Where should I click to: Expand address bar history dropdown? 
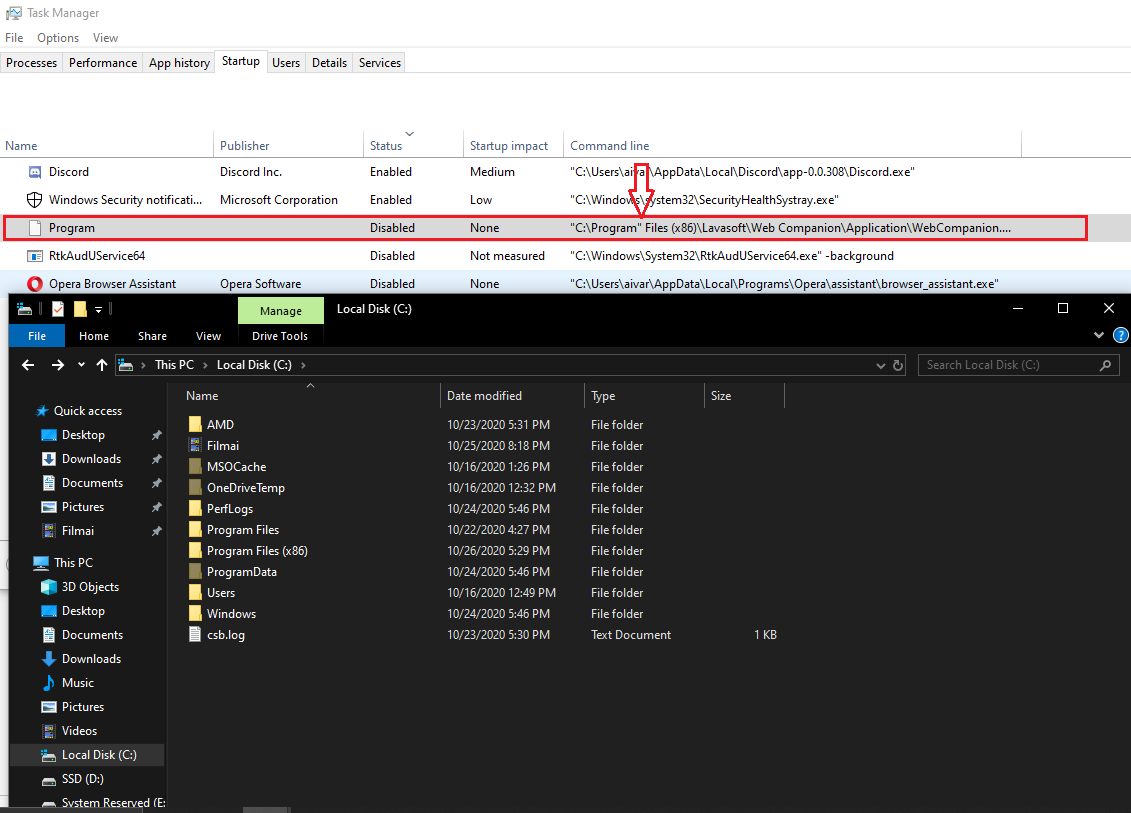[881, 365]
